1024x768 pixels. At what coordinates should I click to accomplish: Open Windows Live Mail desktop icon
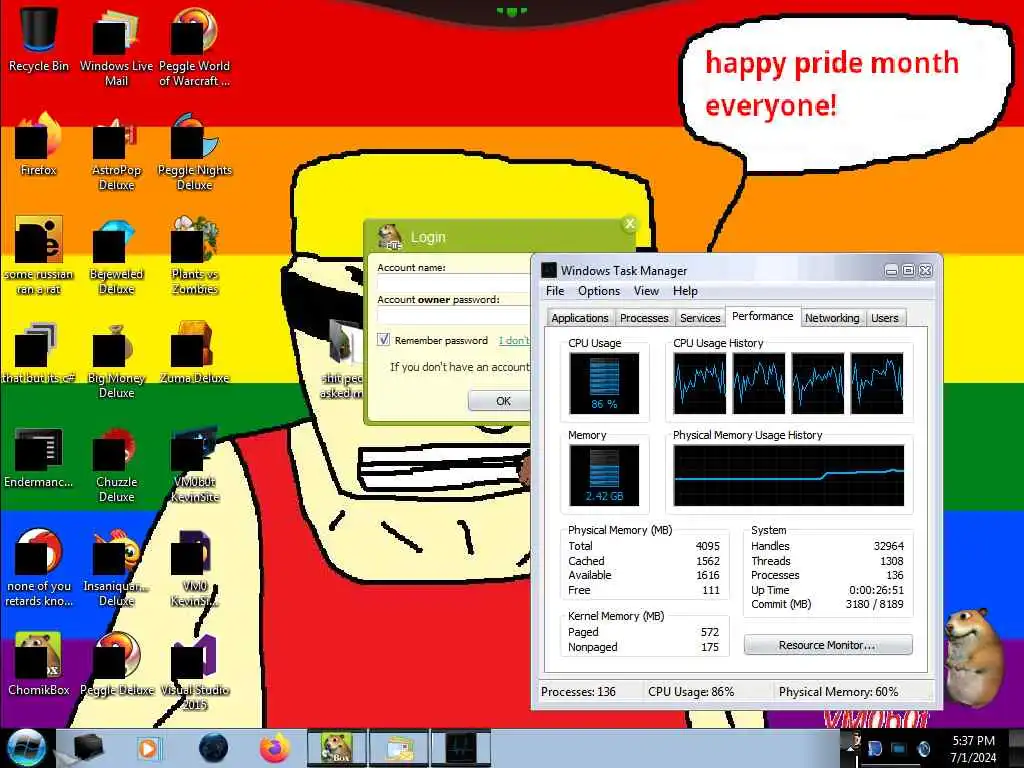click(116, 47)
